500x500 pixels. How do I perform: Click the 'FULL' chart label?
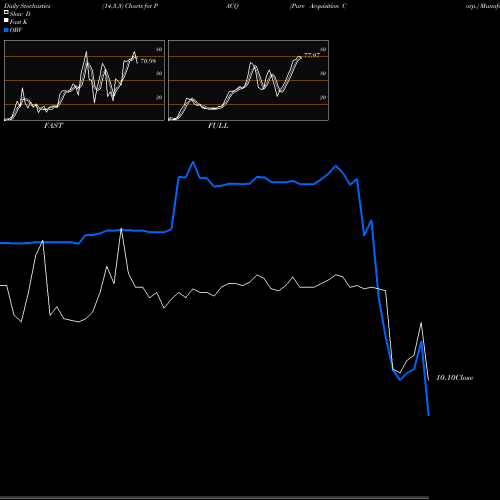click(x=218, y=126)
